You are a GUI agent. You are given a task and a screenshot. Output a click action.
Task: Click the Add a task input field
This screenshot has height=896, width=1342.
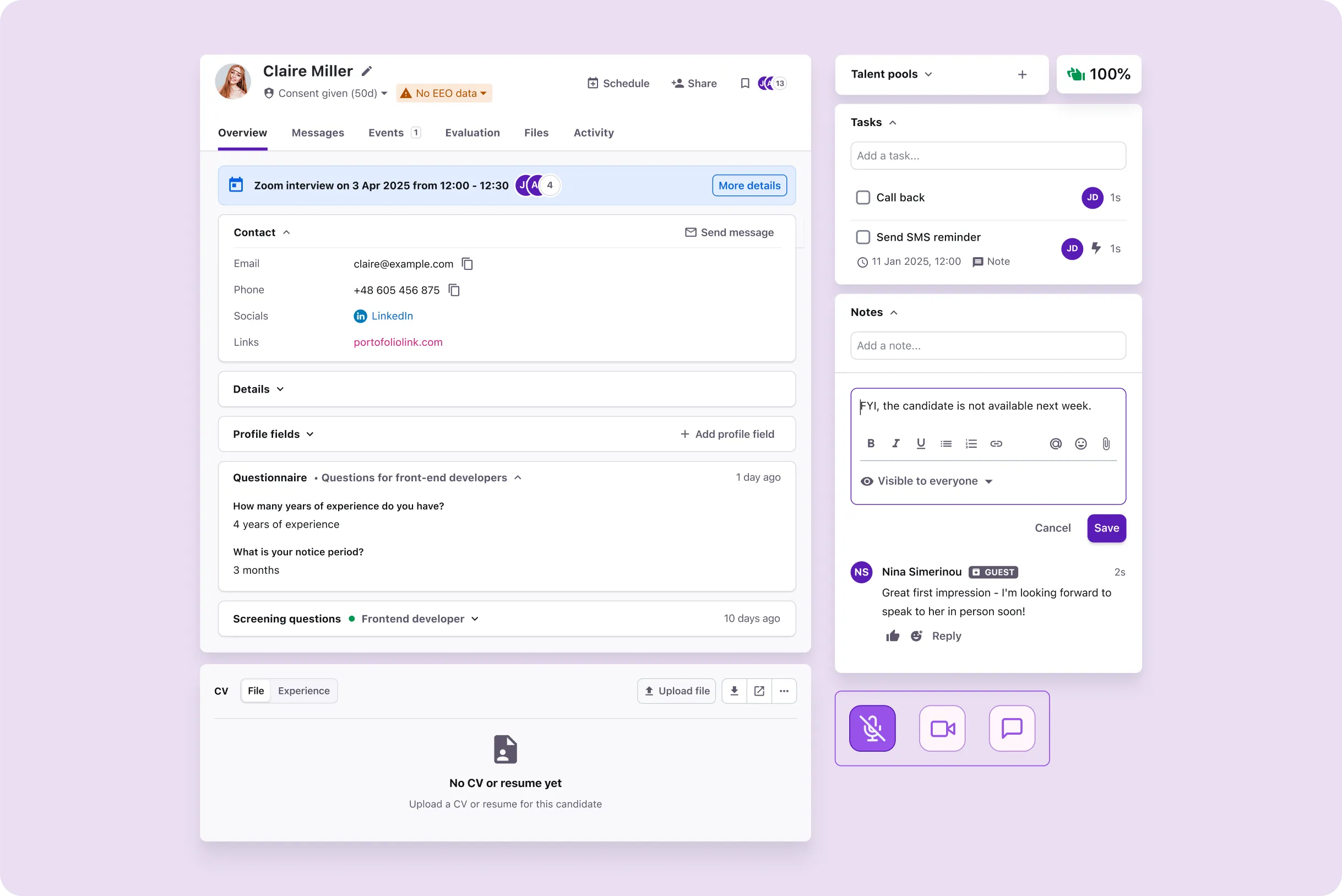point(987,156)
